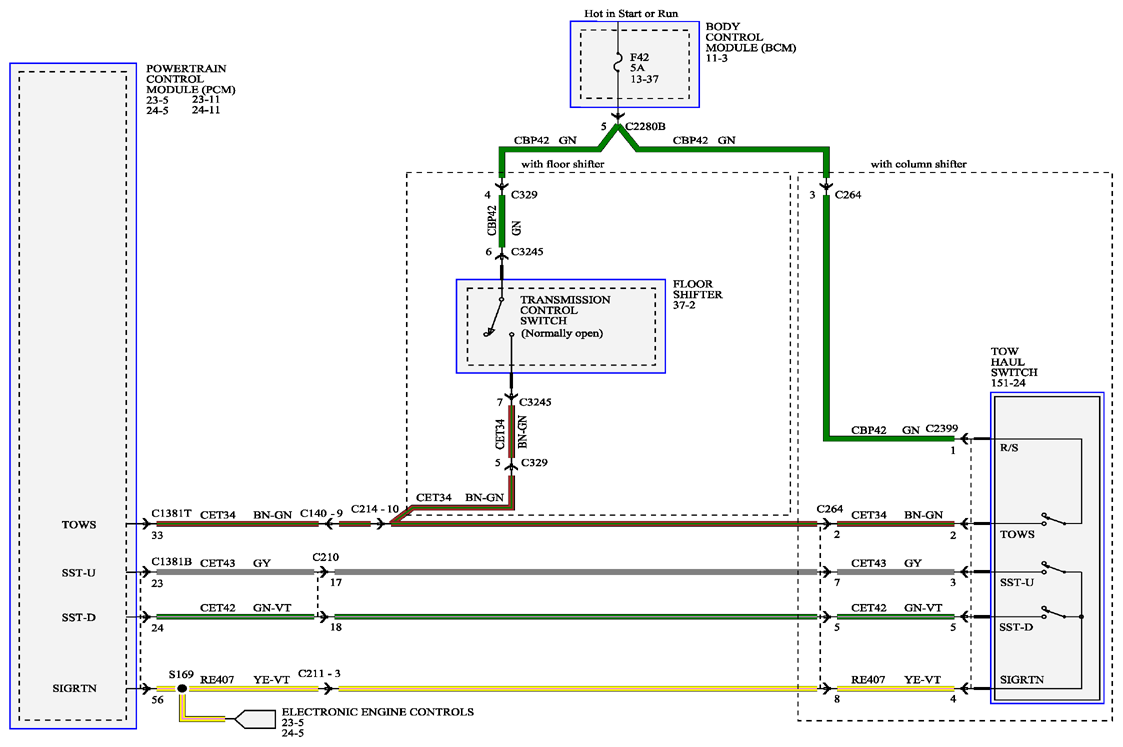Image resolution: width=1123 pixels, height=747 pixels.
Task: Click the C264 label at pin 3
Action: point(848,194)
